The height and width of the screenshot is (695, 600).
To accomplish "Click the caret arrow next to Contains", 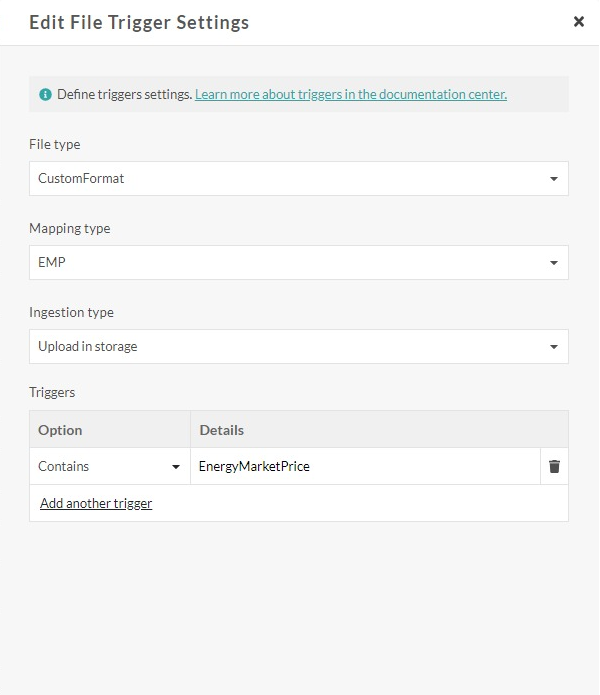I will pos(176,467).
